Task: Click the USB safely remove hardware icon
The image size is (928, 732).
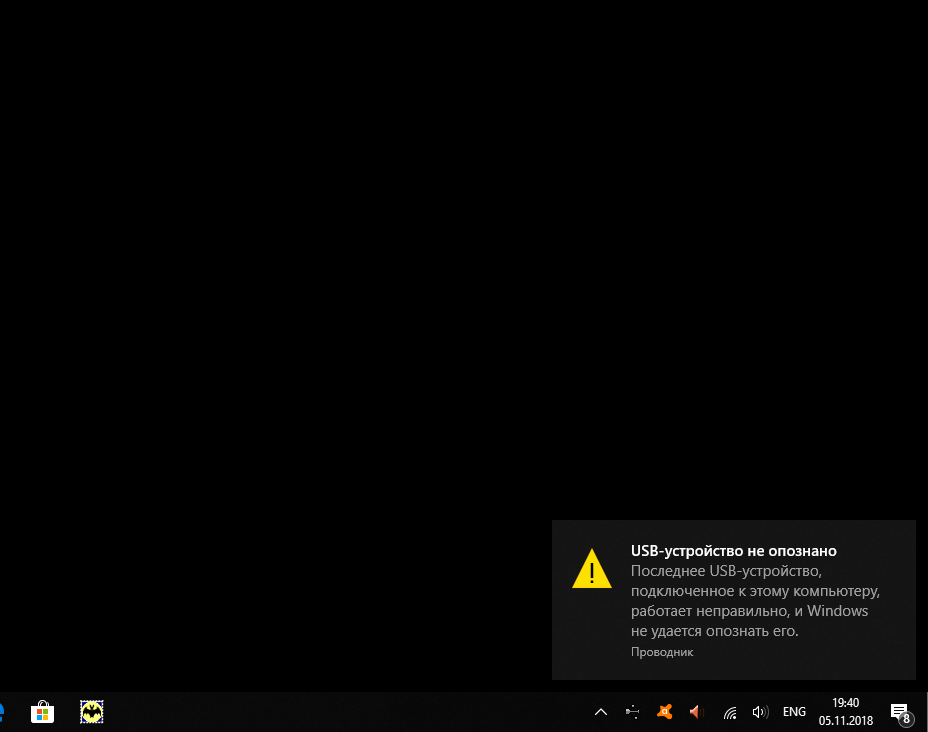Action: click(633, 712)
